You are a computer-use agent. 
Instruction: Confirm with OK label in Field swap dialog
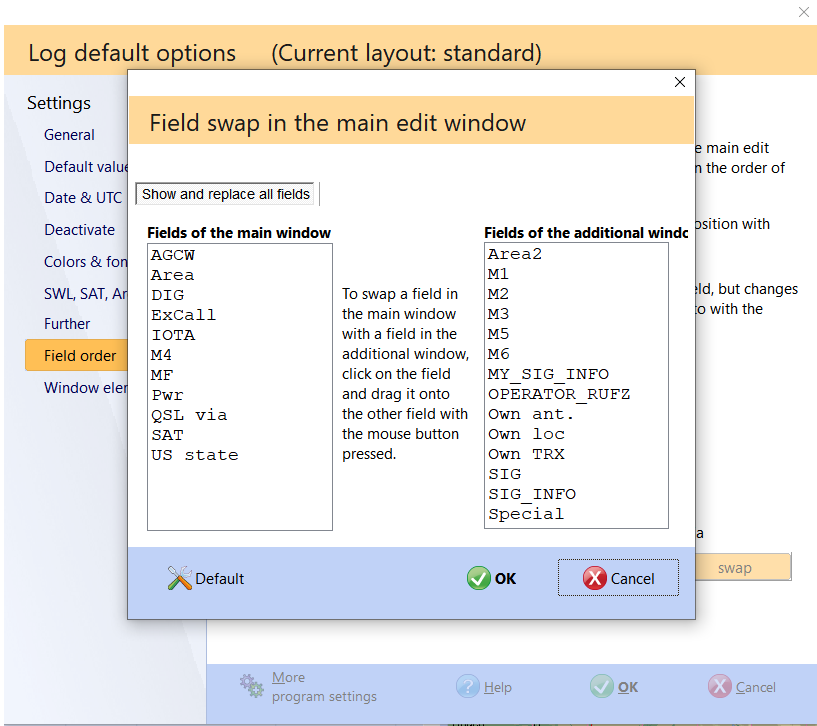[505, 579]
